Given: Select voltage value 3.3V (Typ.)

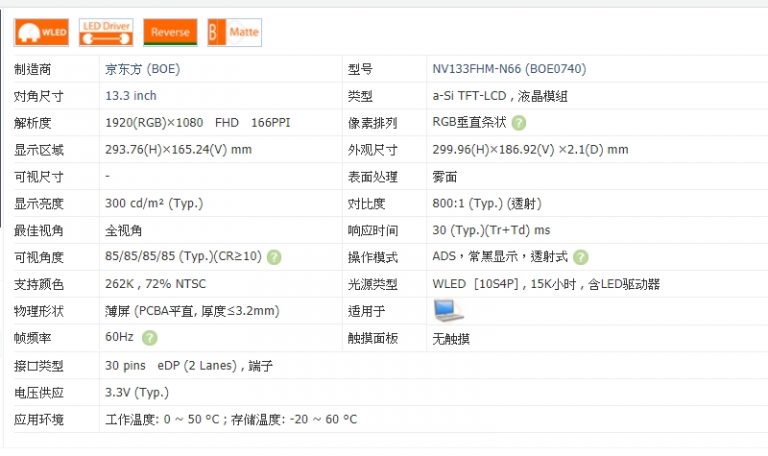Looking at the screenshot, I should (x=137, y=393).
